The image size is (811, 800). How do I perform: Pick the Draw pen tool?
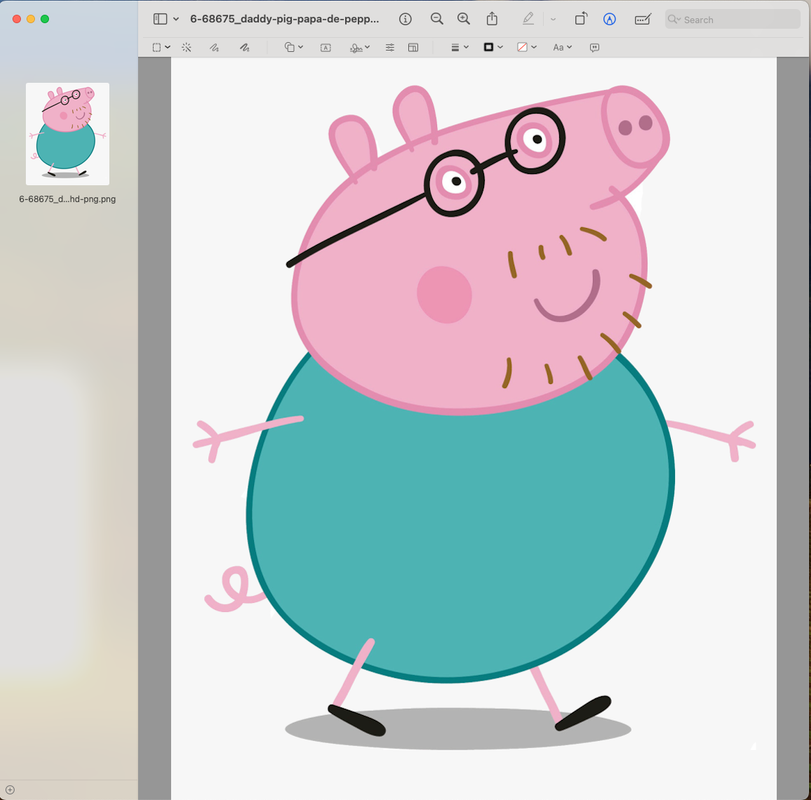click(x=245, y=48)
